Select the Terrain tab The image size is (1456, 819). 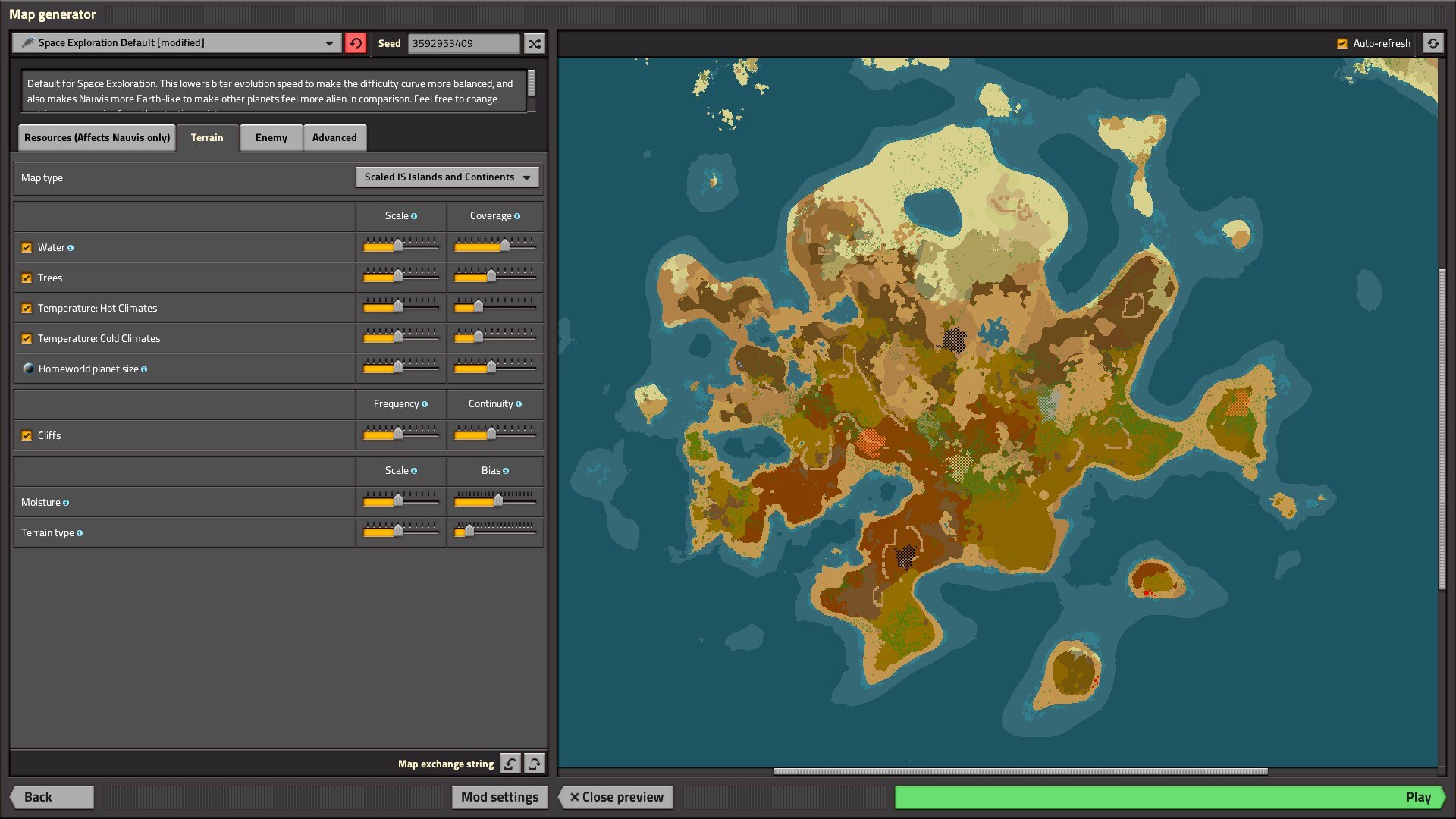click(x=207, y=137)
